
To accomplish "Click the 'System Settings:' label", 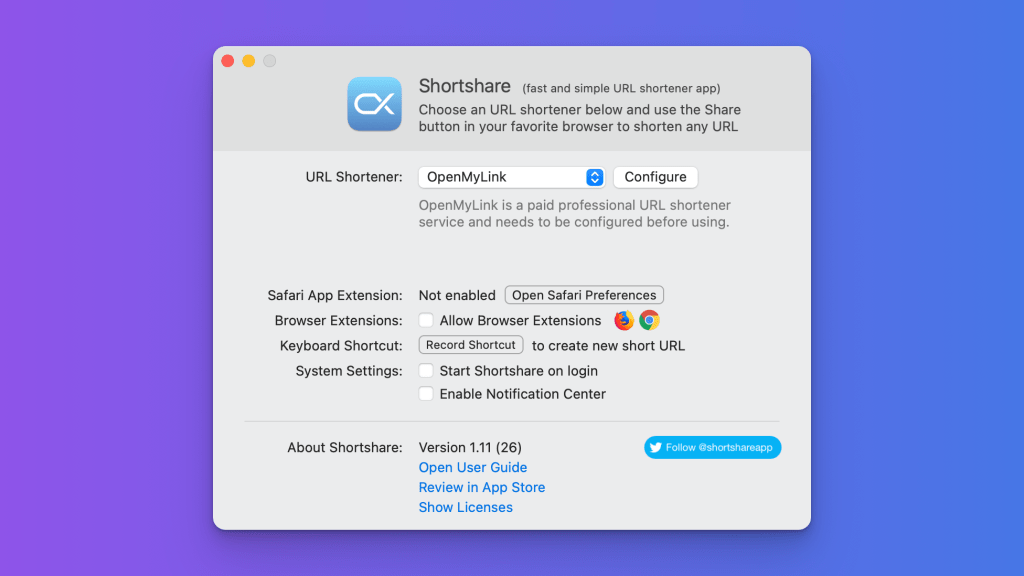I will click(x=349, y=371).
